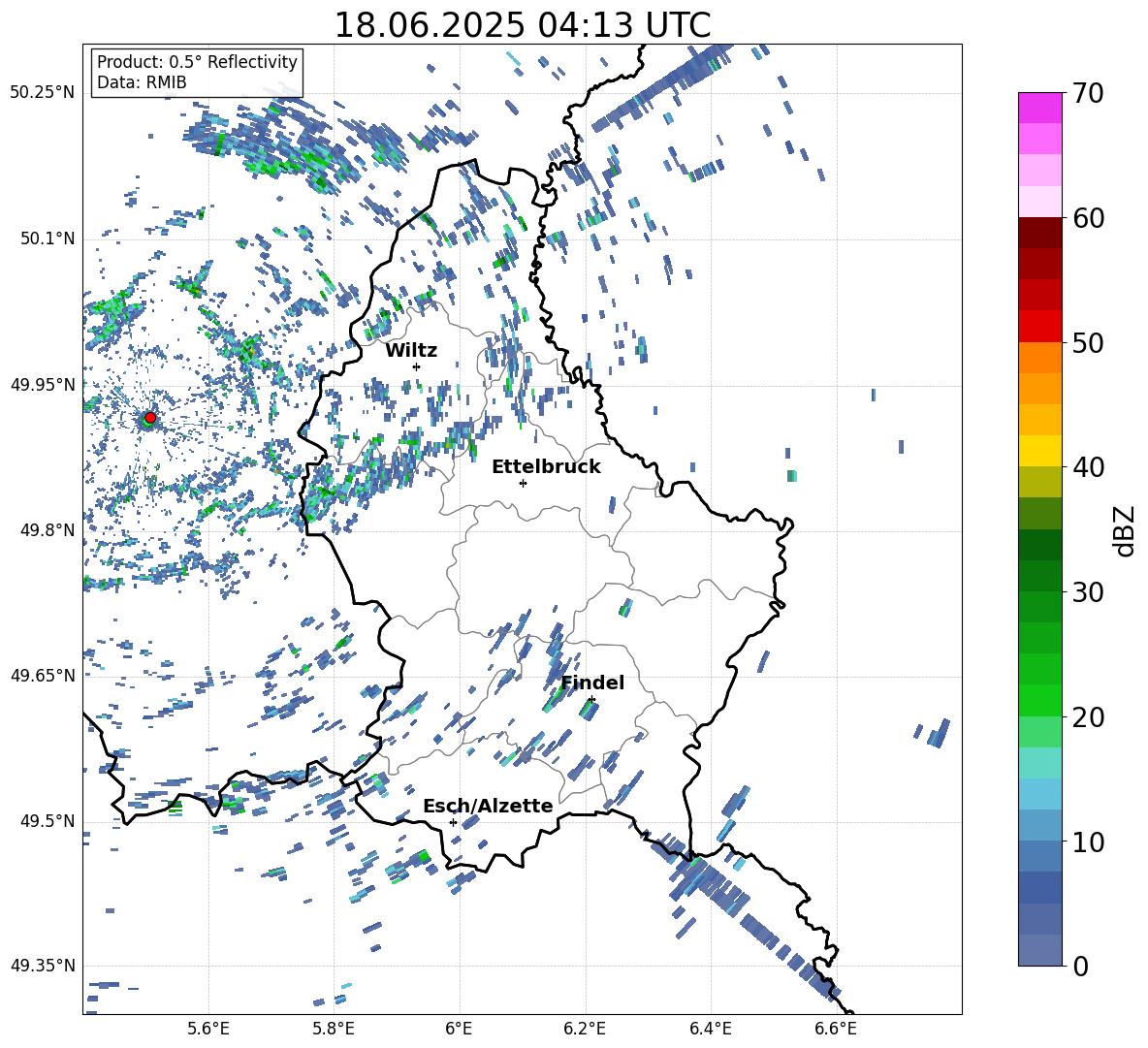
Task: Click the cross marker below Ettelbruck
Action: tap(523, 483)
